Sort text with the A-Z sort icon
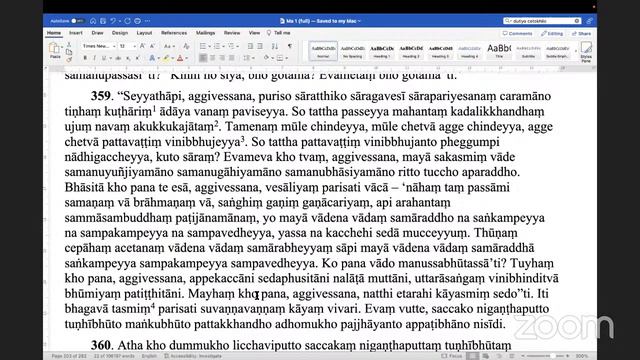This screenshot has width=640, height=360. pyautogui.click(x=275, y=47)
